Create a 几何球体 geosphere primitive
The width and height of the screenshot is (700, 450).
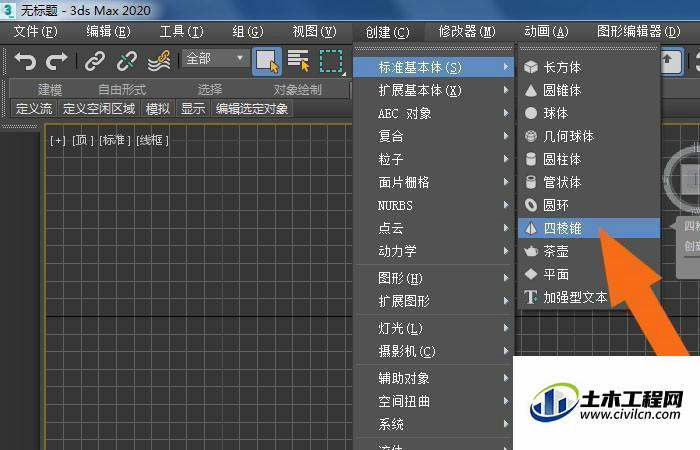tap(588, 136)
